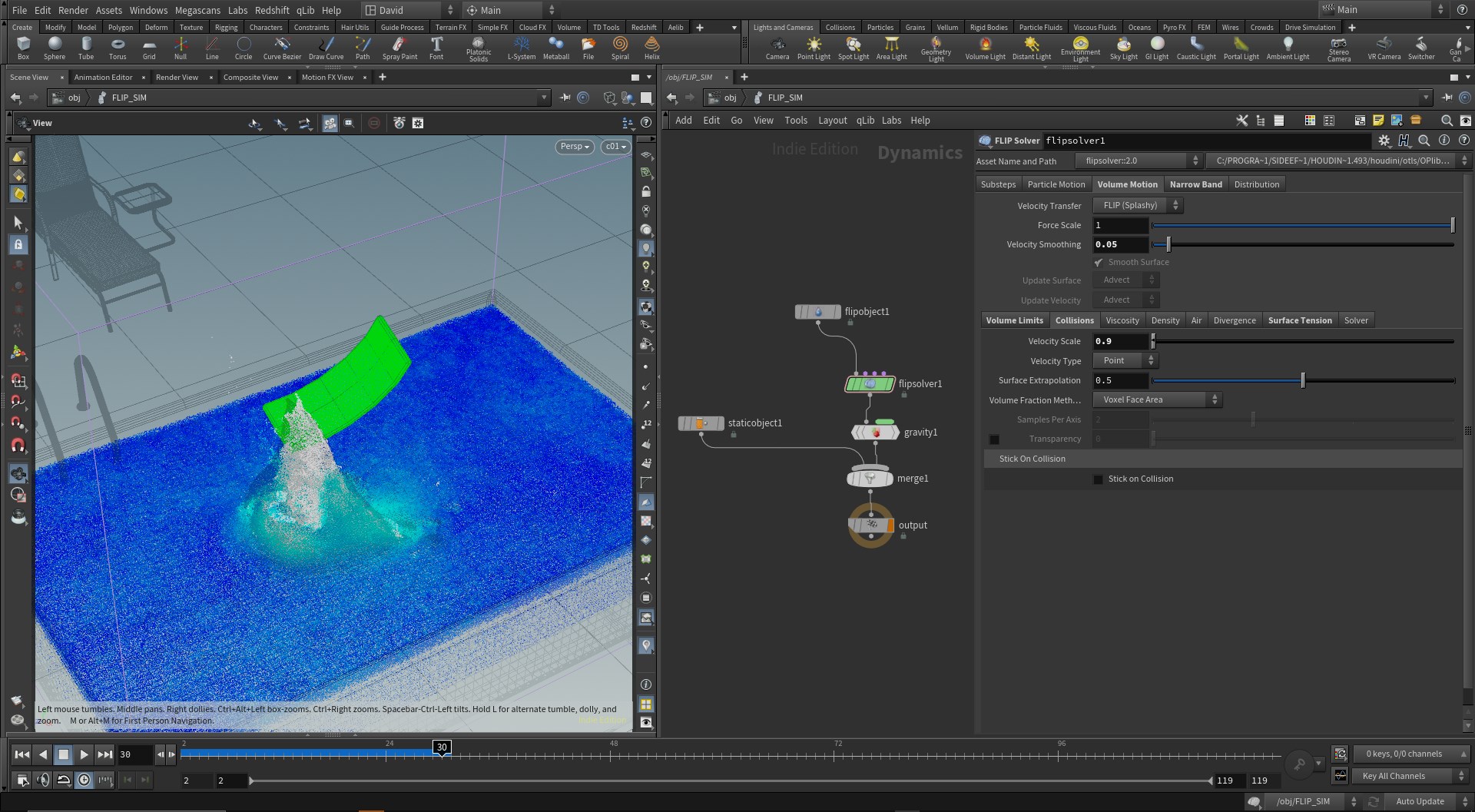Toggle the Smooth Surface checkbox
Screen dimensions: 1475x812
pyautogui.click(x=1099, y=263)
